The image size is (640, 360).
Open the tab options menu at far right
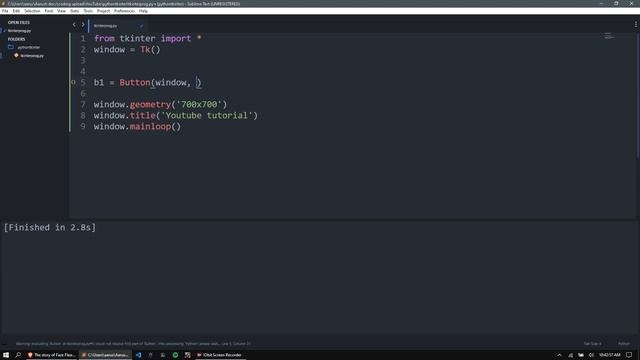[x=636, y=24]
